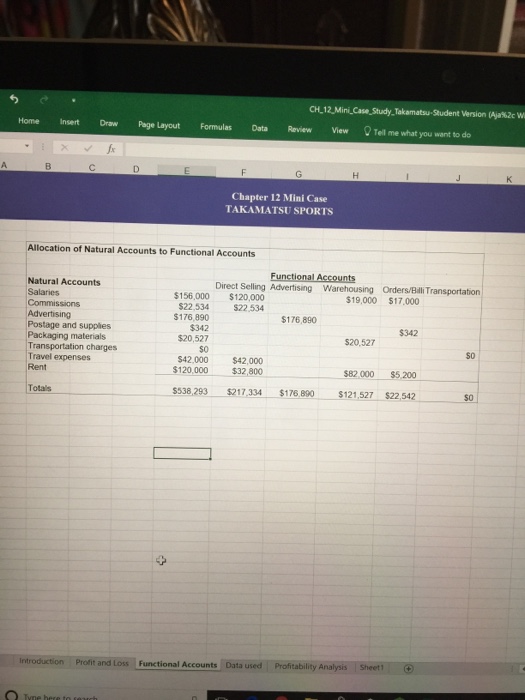
Task: Click the New sheet plus icon
Action: click(x=408, y=668)
